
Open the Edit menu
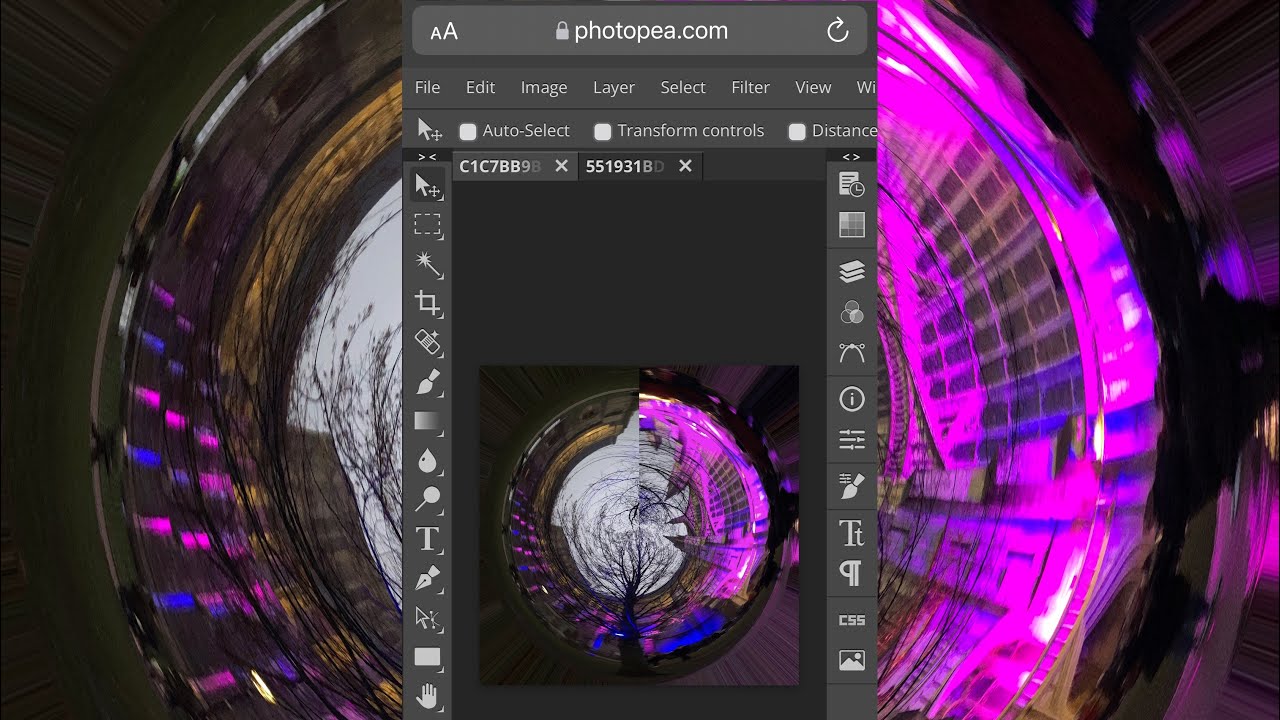pos(480,87)
